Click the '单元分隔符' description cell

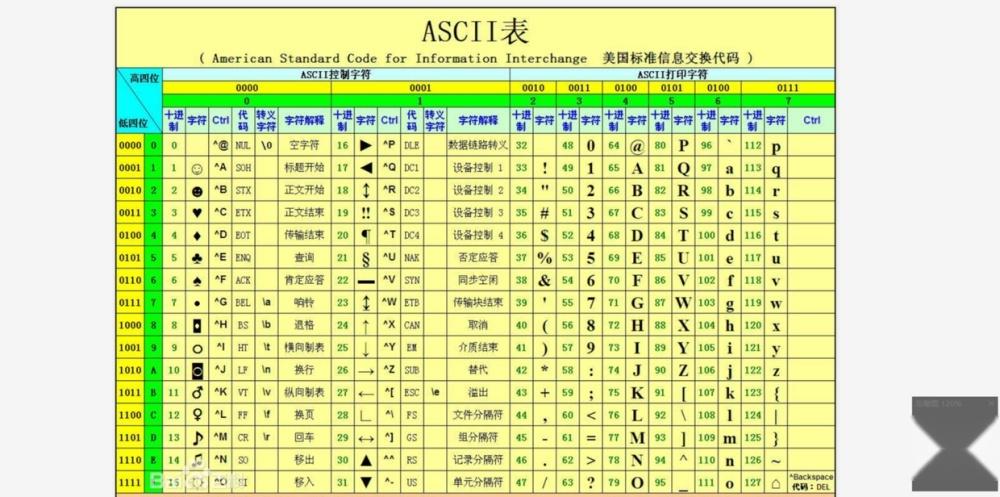[x=478, y=482]
